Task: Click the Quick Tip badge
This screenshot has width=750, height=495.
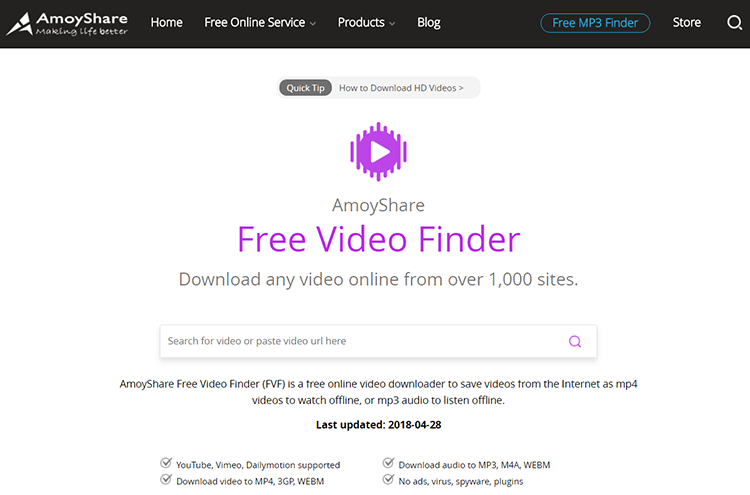Action: tap(305, 88)
